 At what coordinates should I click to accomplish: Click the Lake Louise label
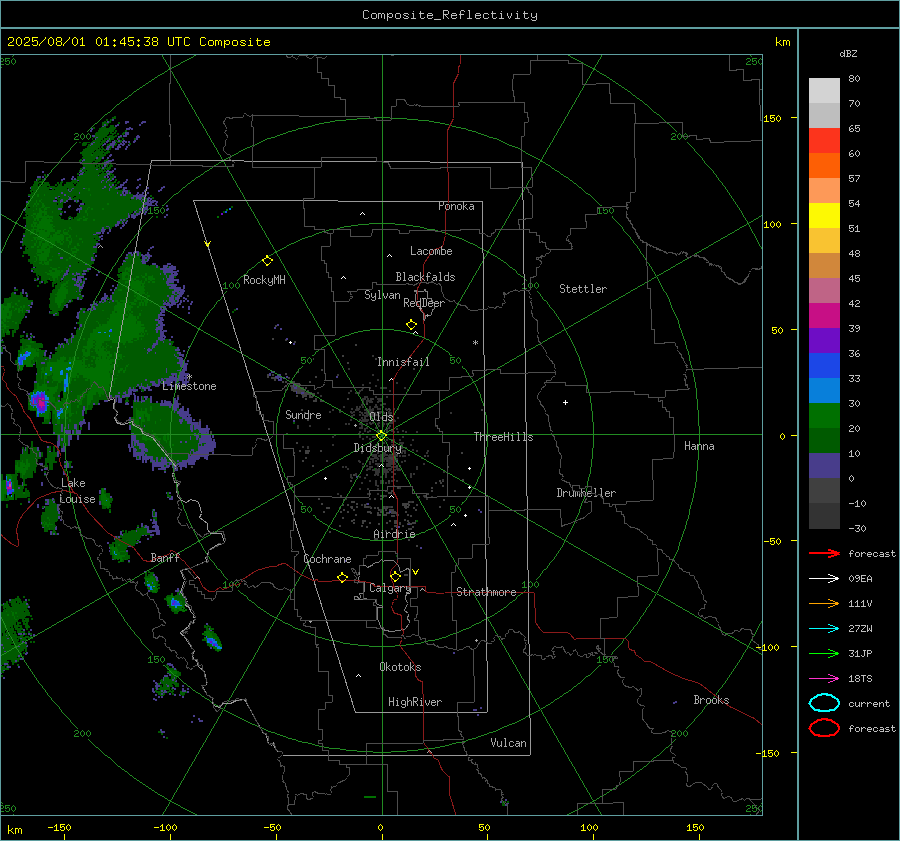[77, 491]
